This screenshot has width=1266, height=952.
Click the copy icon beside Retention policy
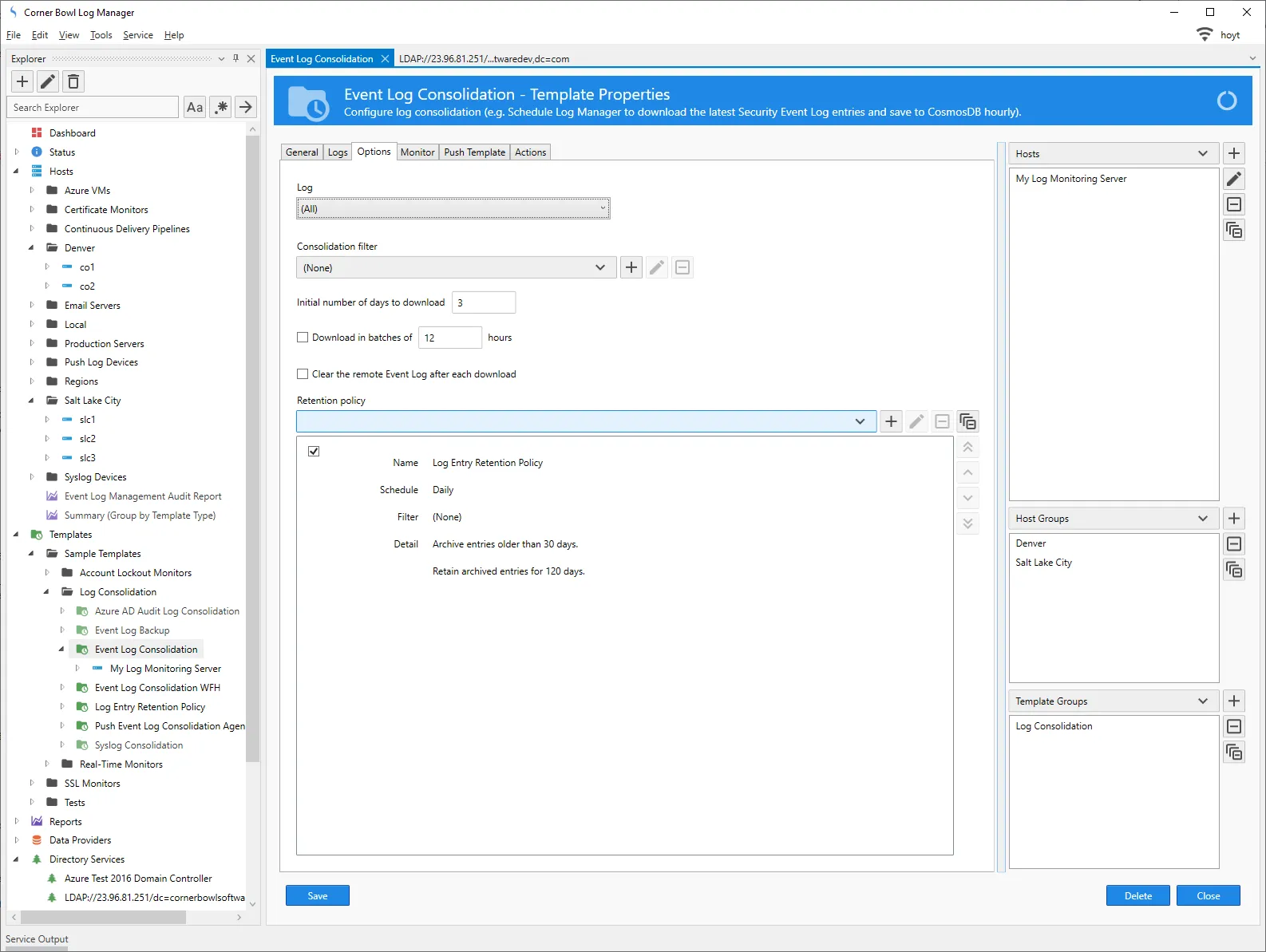tap(967, 421)
